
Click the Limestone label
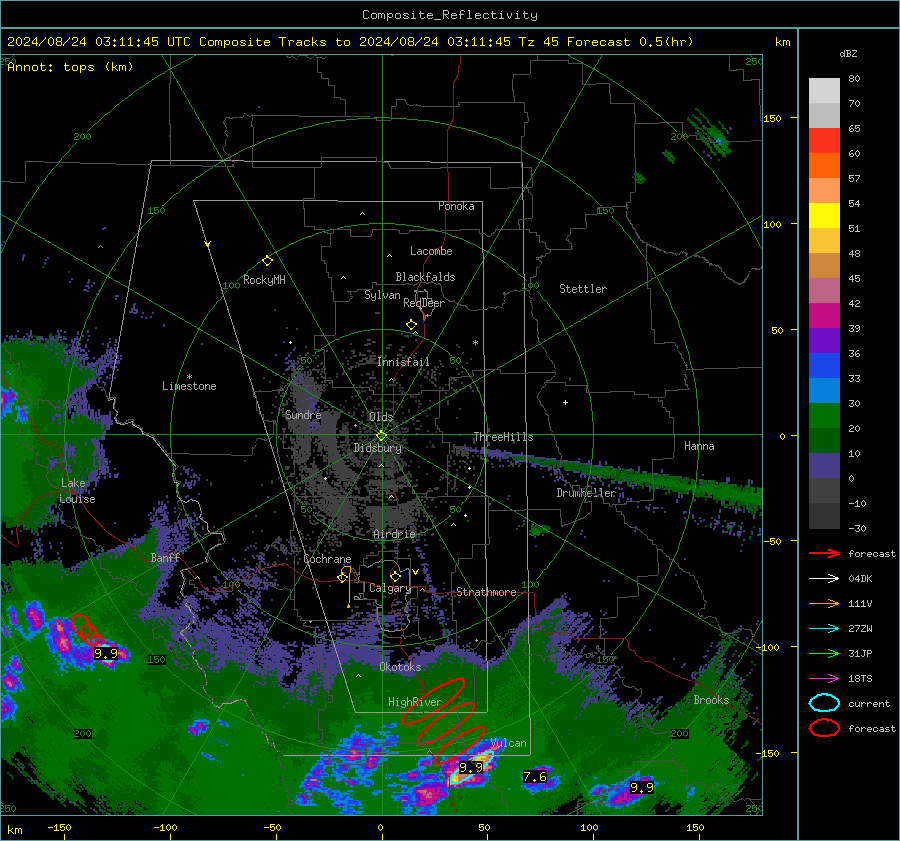click(189, 386)
